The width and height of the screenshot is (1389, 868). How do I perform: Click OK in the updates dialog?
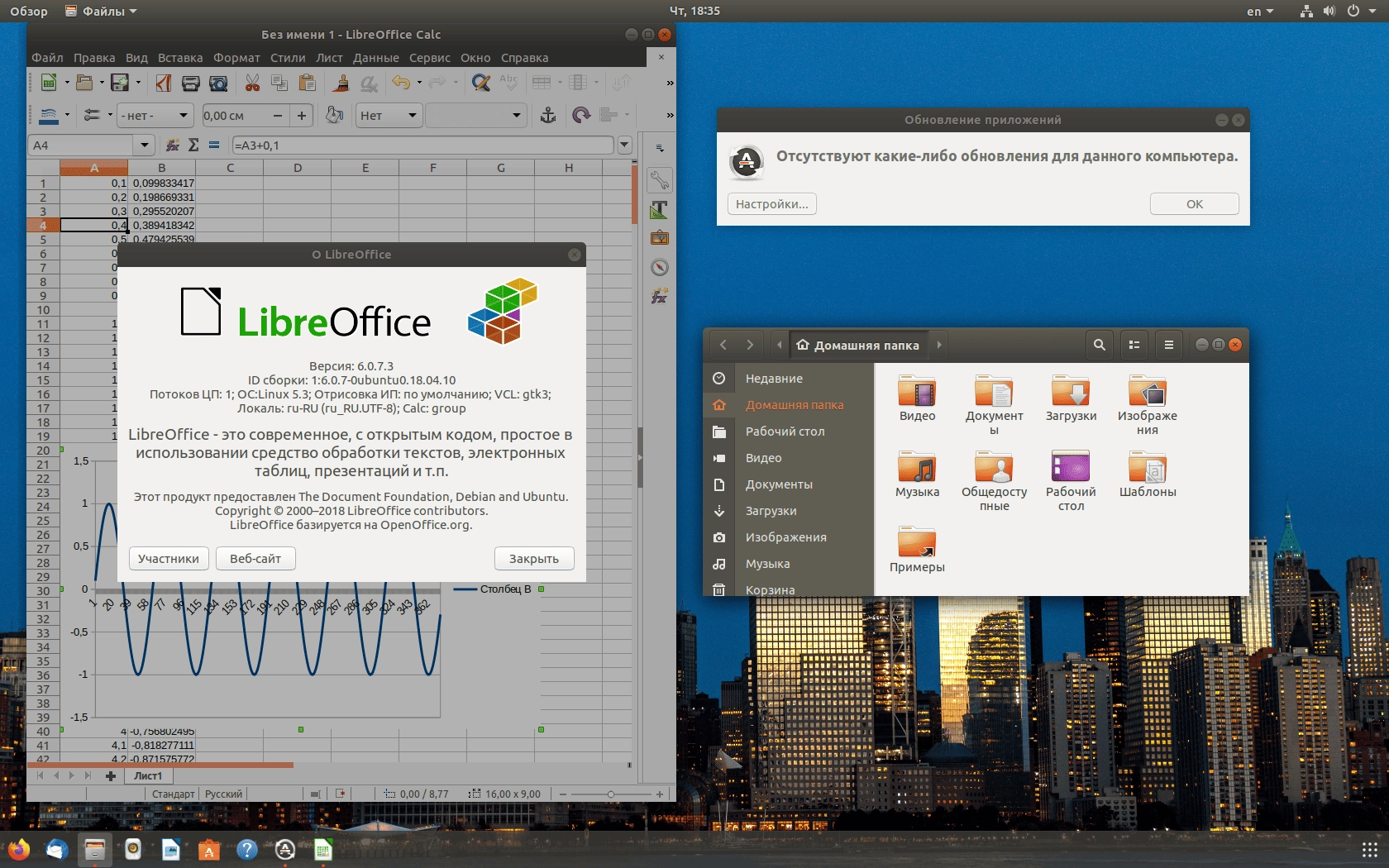[x=1194, y=203]
